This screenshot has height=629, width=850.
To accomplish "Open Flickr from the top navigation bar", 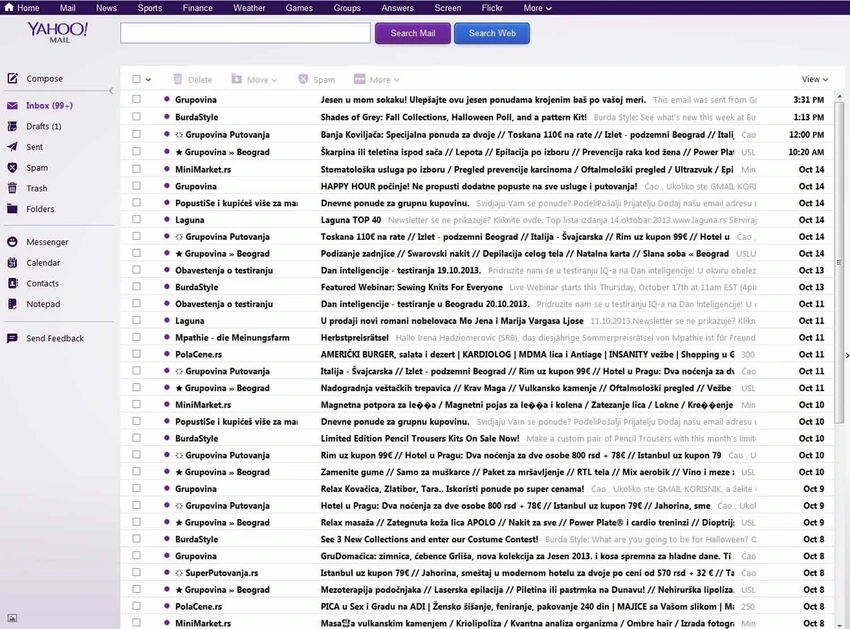I will click(492, 8).
